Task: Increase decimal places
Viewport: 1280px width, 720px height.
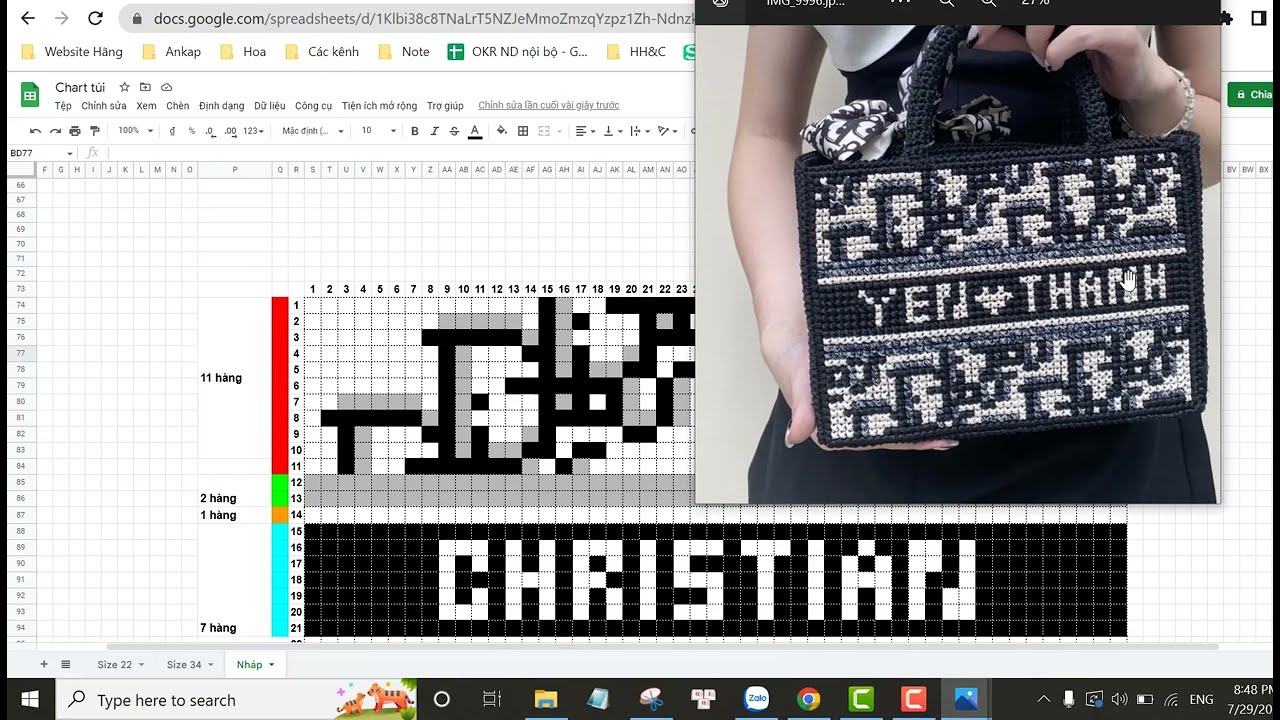Action: click(230, 131)
